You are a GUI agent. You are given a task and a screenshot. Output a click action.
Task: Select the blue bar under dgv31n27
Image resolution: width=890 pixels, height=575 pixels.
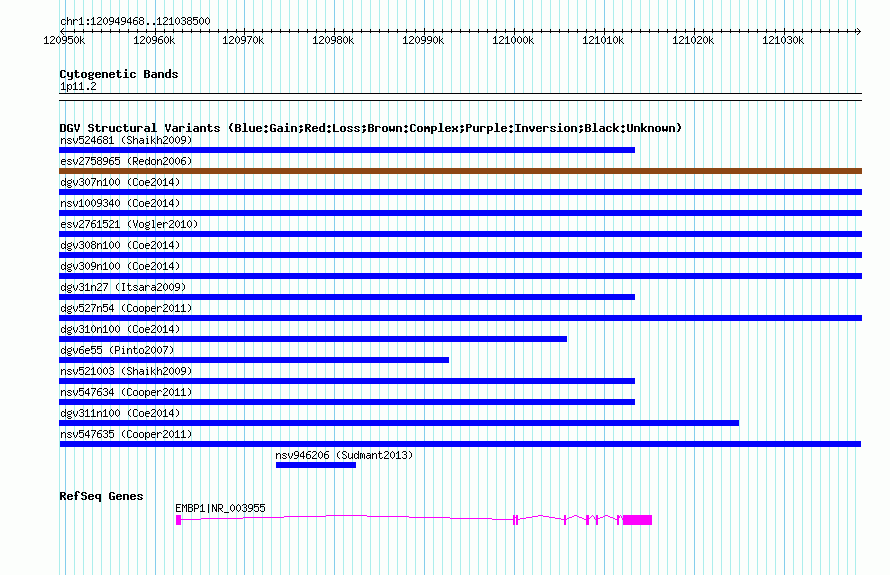pos(347,297)
